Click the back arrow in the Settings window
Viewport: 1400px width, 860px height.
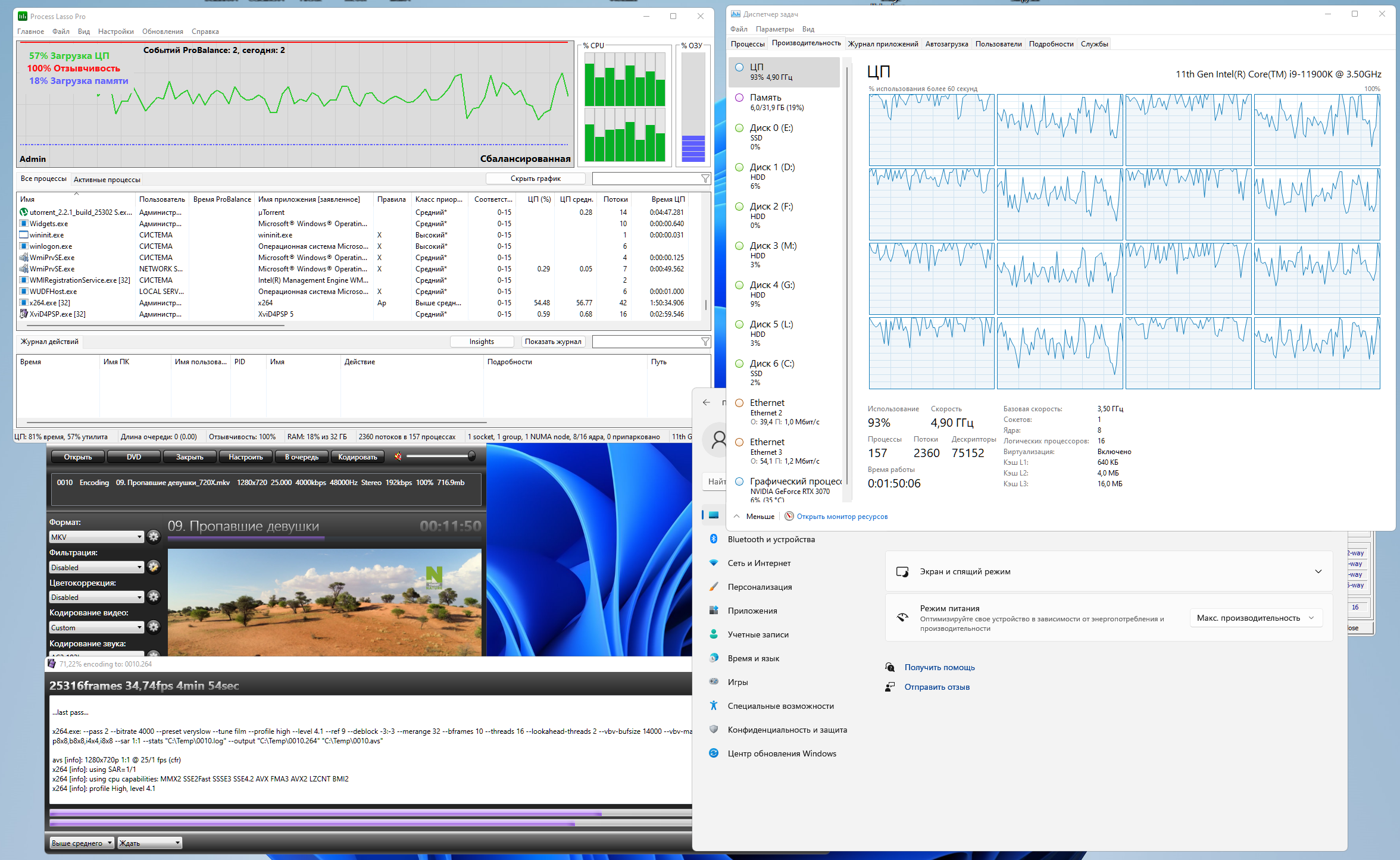click(707, 402)
